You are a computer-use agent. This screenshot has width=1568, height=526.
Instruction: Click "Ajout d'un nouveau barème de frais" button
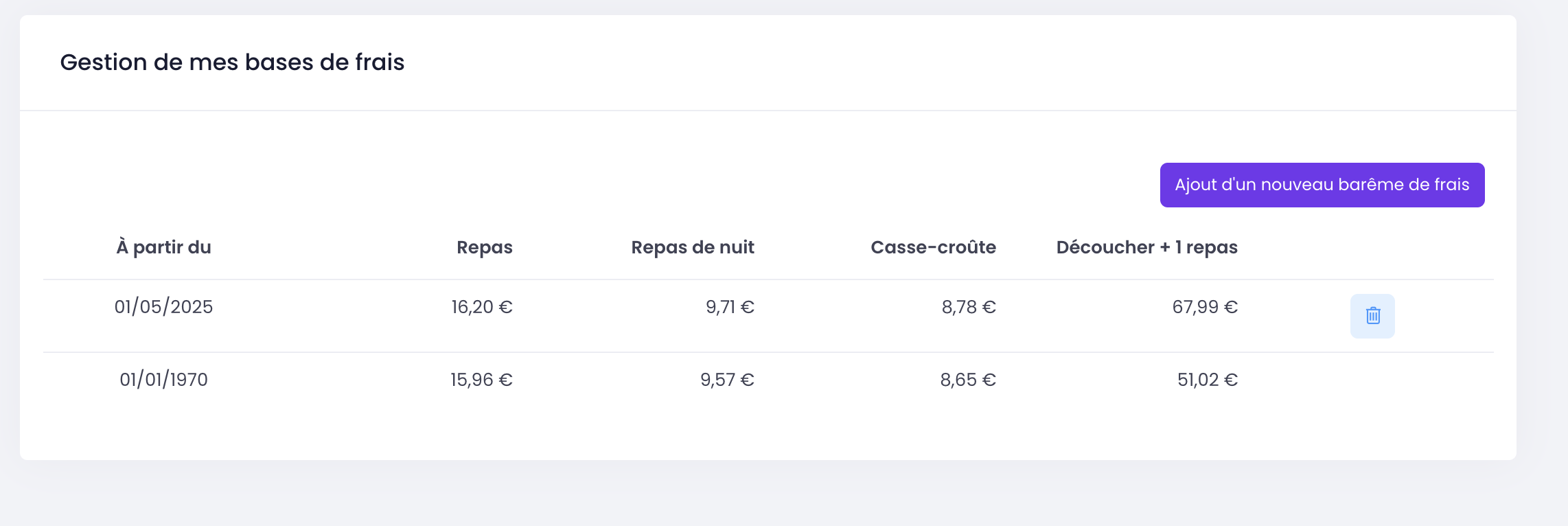[1322, 185]
